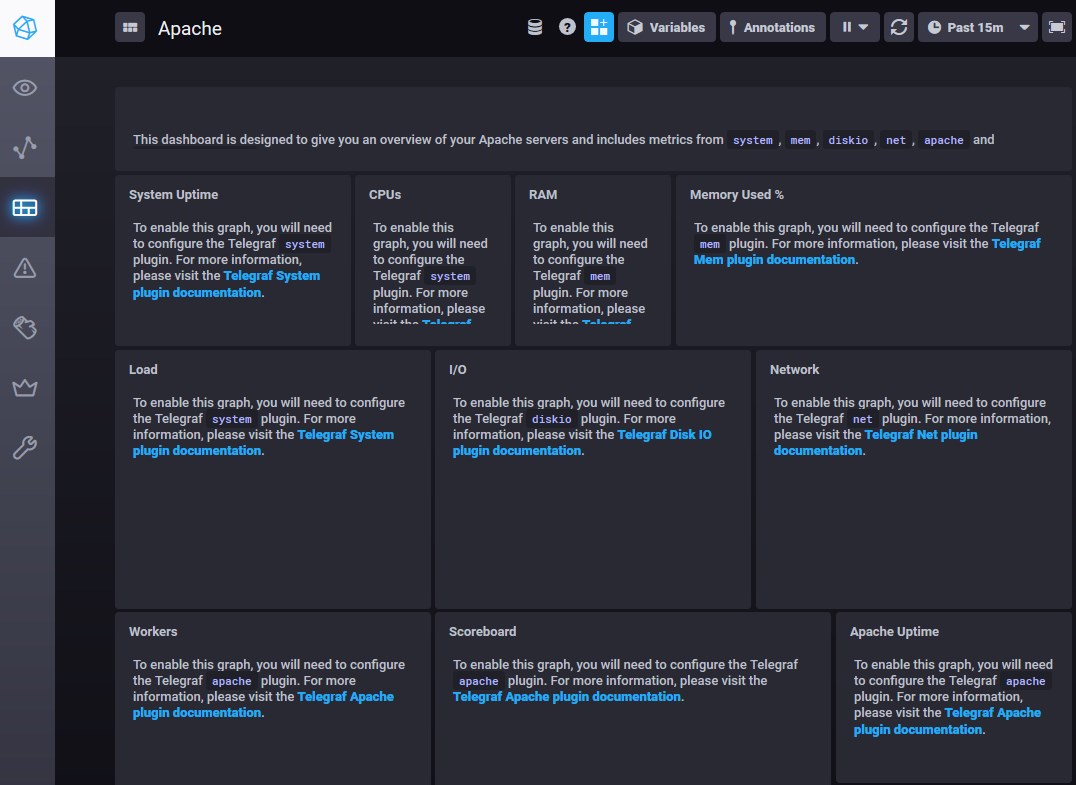Image resolution: width=1076 pixels, height=785 pixels.
Task: Click the Scoreboard cell title
Action: point(482,632)
